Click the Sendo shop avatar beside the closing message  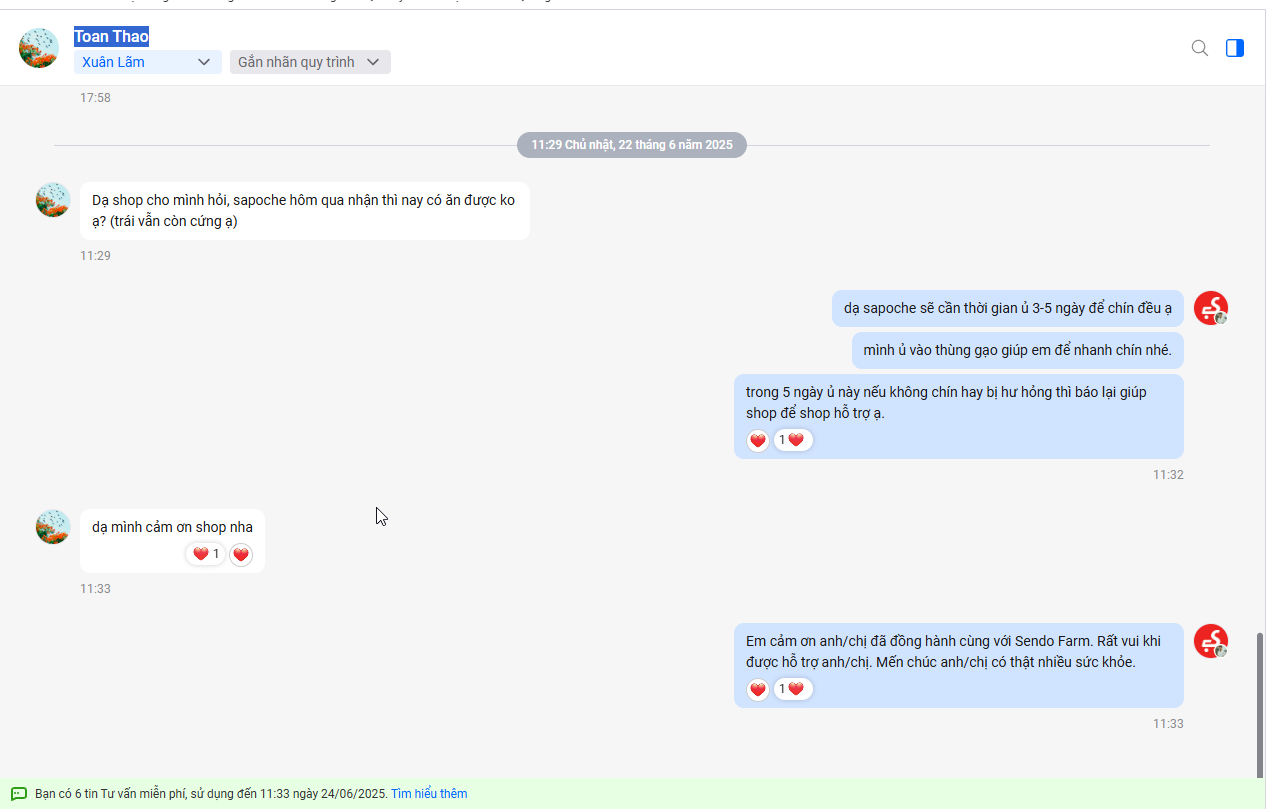tap(1211, 641)
